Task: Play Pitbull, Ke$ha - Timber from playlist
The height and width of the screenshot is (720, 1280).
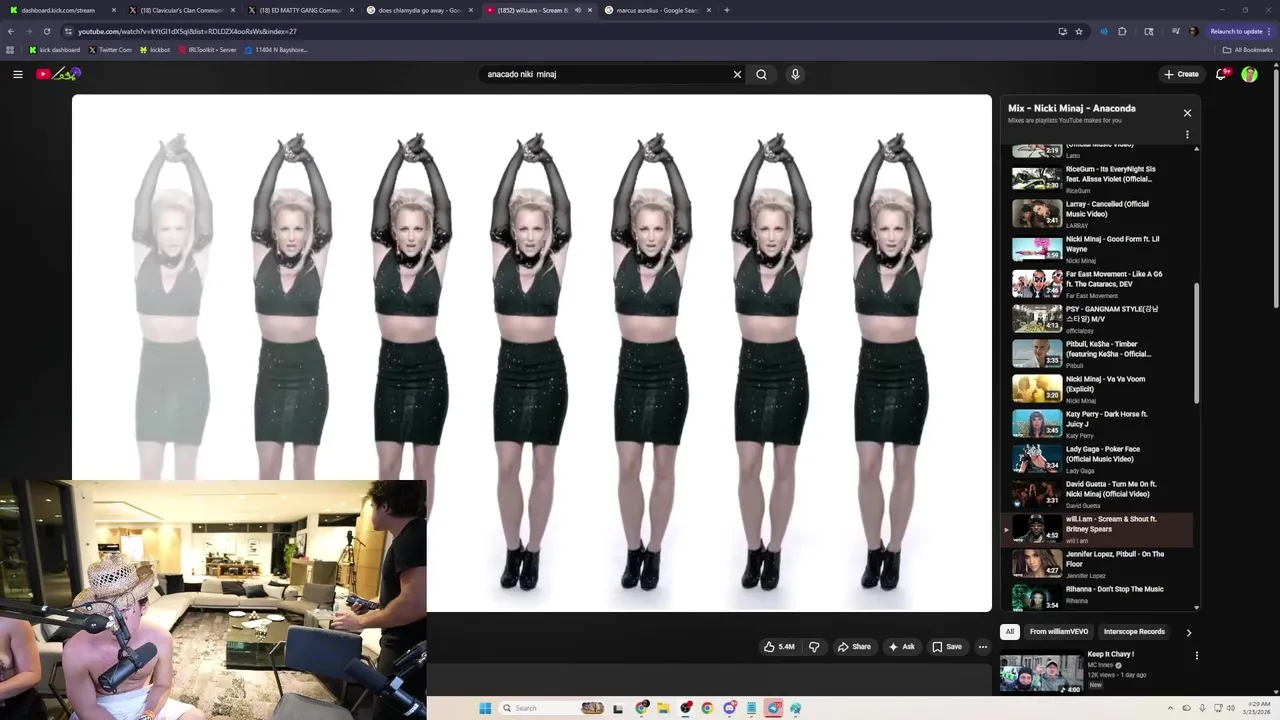Action: point(1095,353)
